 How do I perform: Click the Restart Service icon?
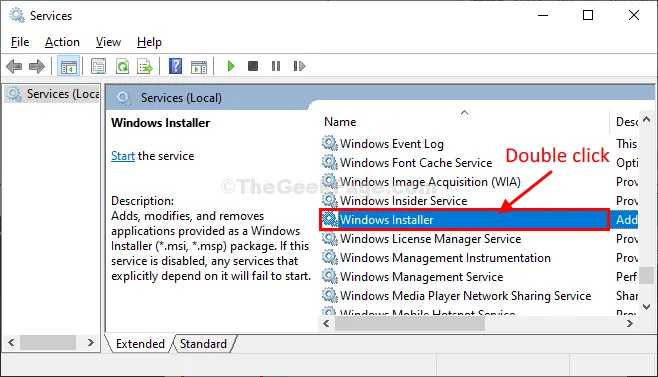coord(299,66)
